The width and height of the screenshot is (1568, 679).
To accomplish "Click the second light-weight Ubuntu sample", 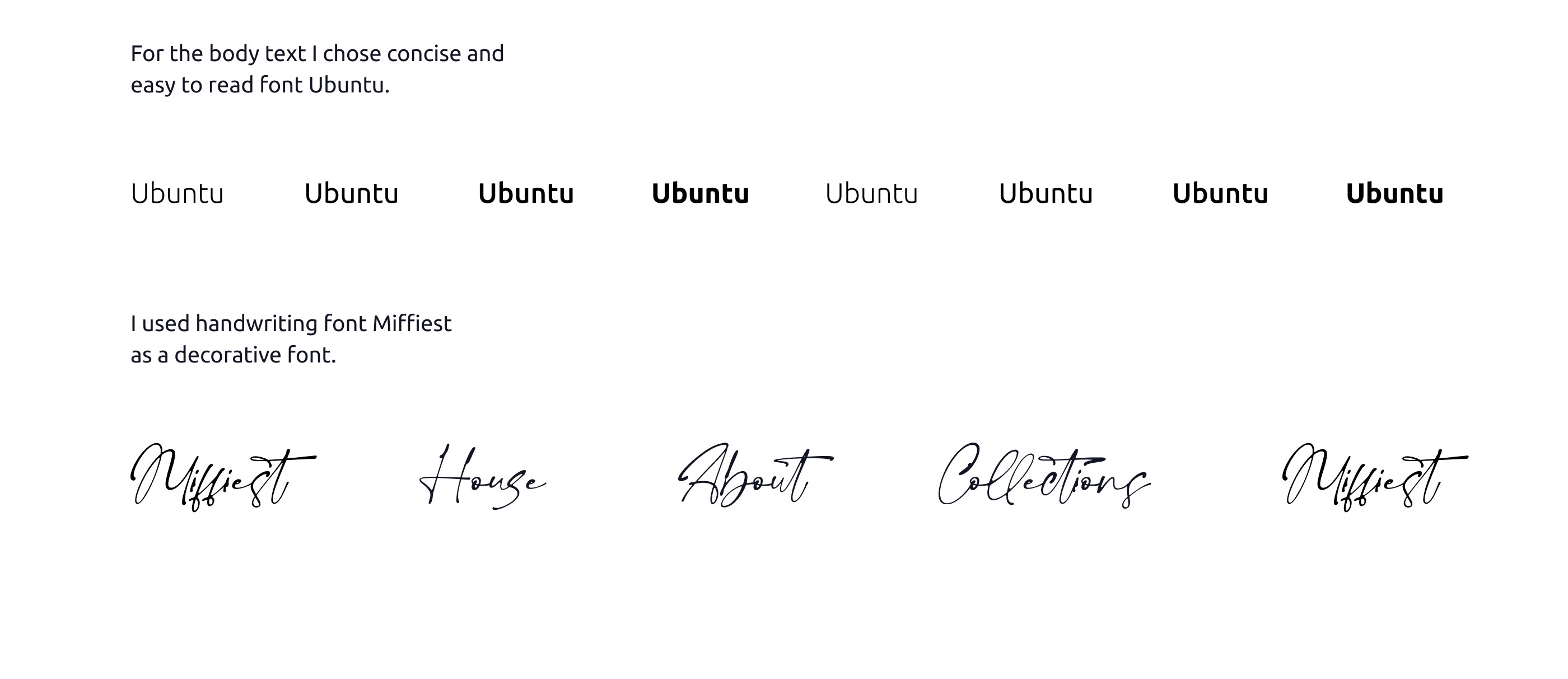I will [x=871, y=194].
